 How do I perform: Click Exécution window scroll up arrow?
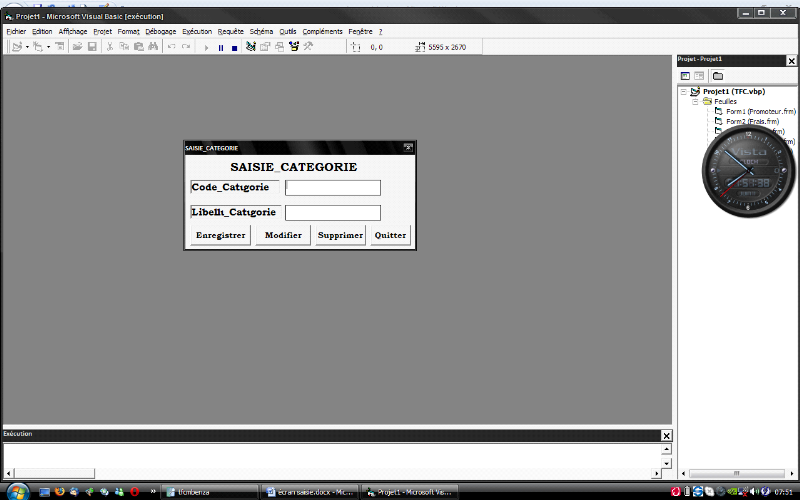click(666, 449)
